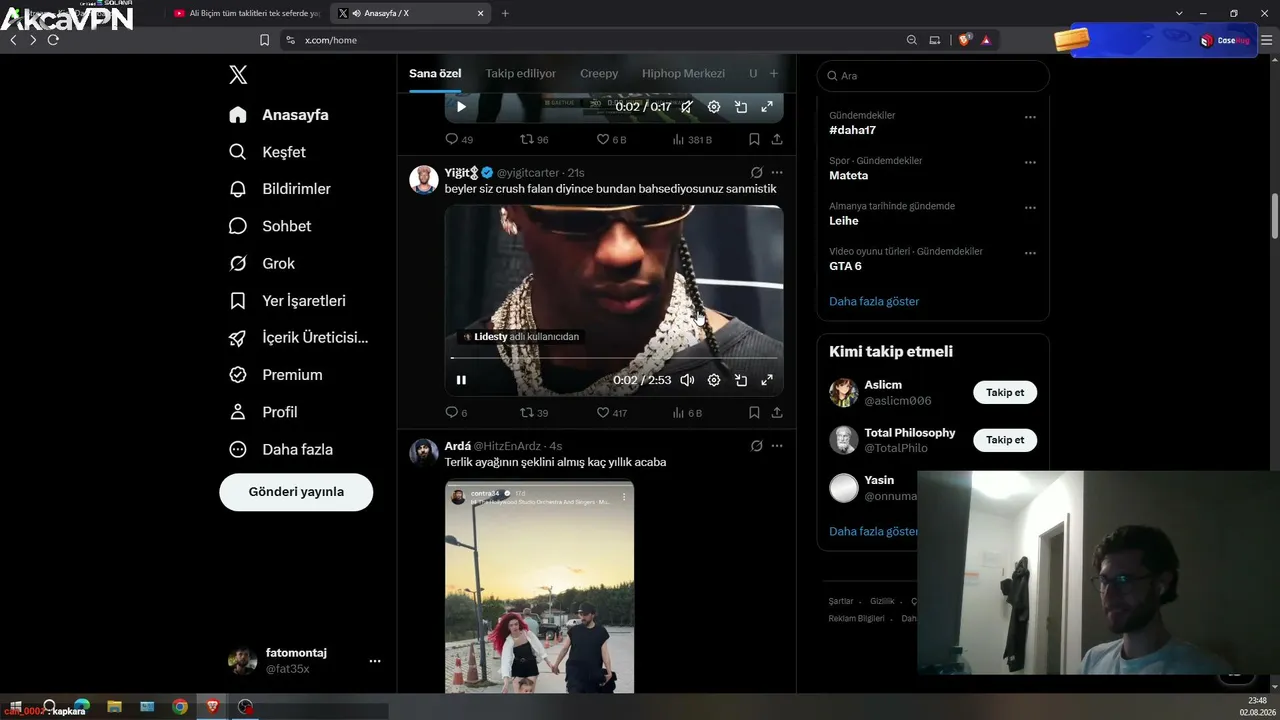The height and width of the screenshot is (720, 1280).
Task: Switch to the Takip ediliyor tab
Action: (x=521, y=73)
